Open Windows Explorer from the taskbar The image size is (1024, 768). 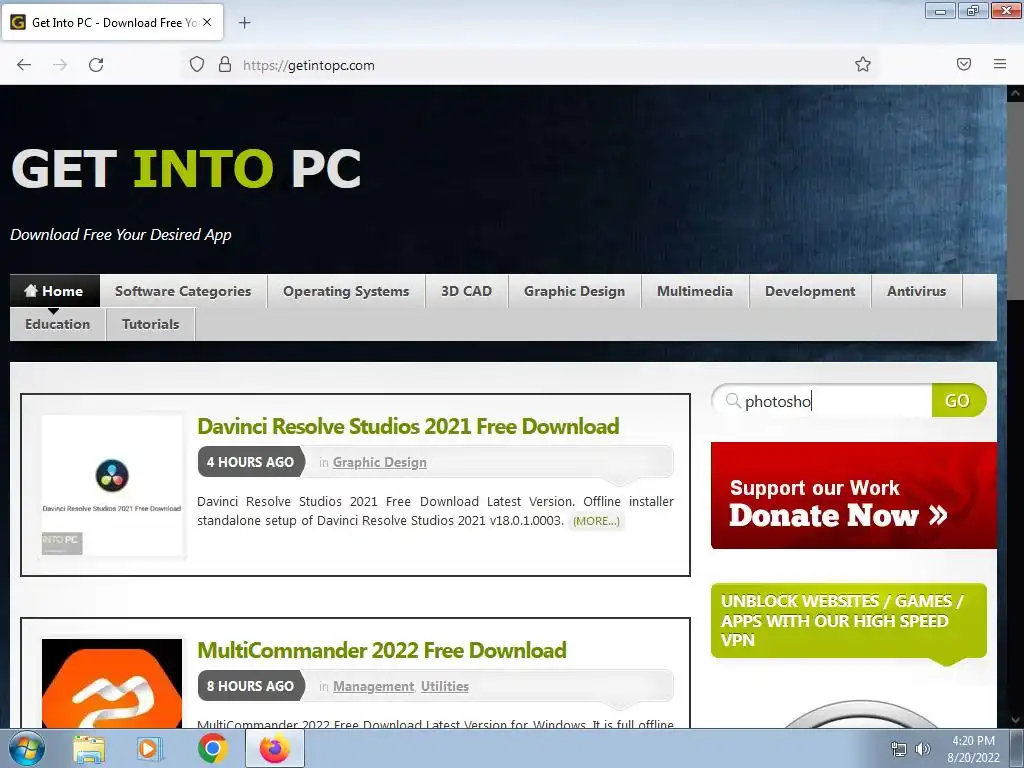point(89,749)
